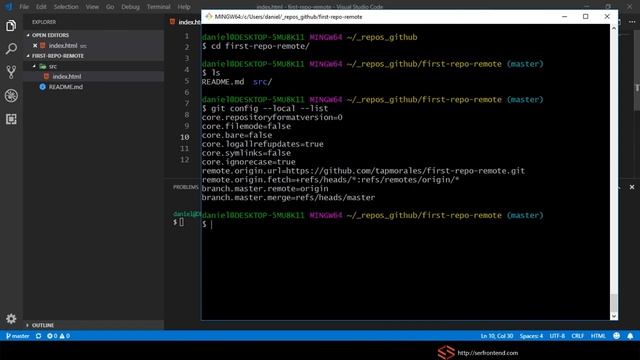This screenshot has height=360, width=640.
Task: Open the Edit menu
Action: [x=41, y=7]
